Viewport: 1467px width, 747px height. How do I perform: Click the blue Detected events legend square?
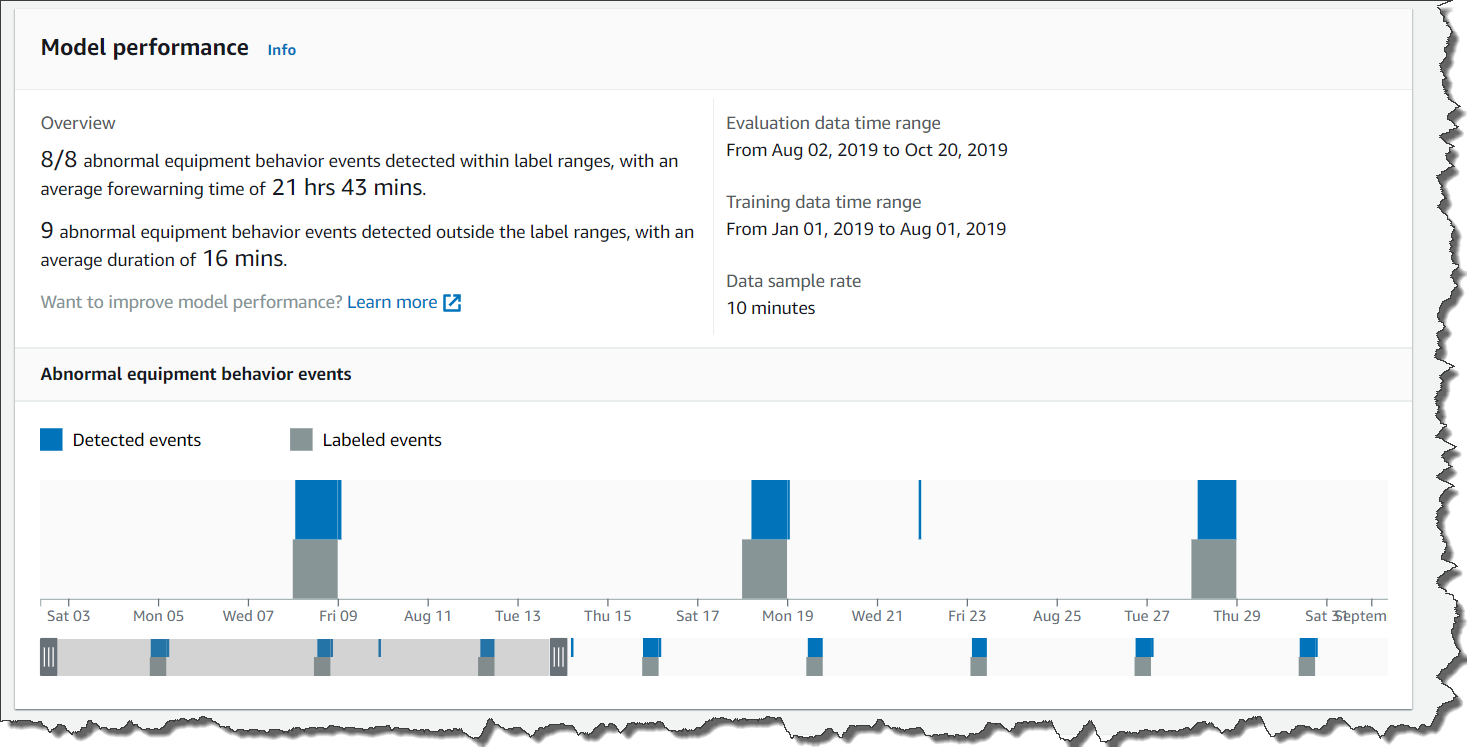[x=51, y=440]
